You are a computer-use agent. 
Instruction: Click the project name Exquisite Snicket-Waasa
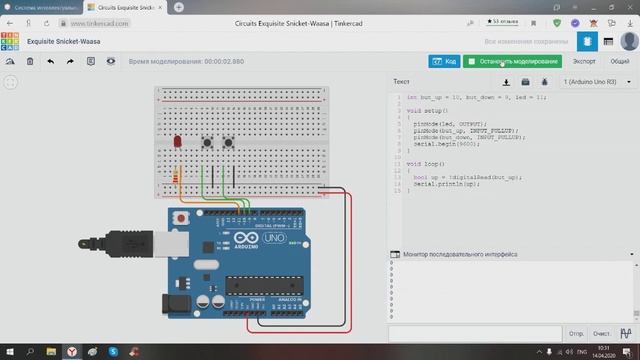pos(64,41)
